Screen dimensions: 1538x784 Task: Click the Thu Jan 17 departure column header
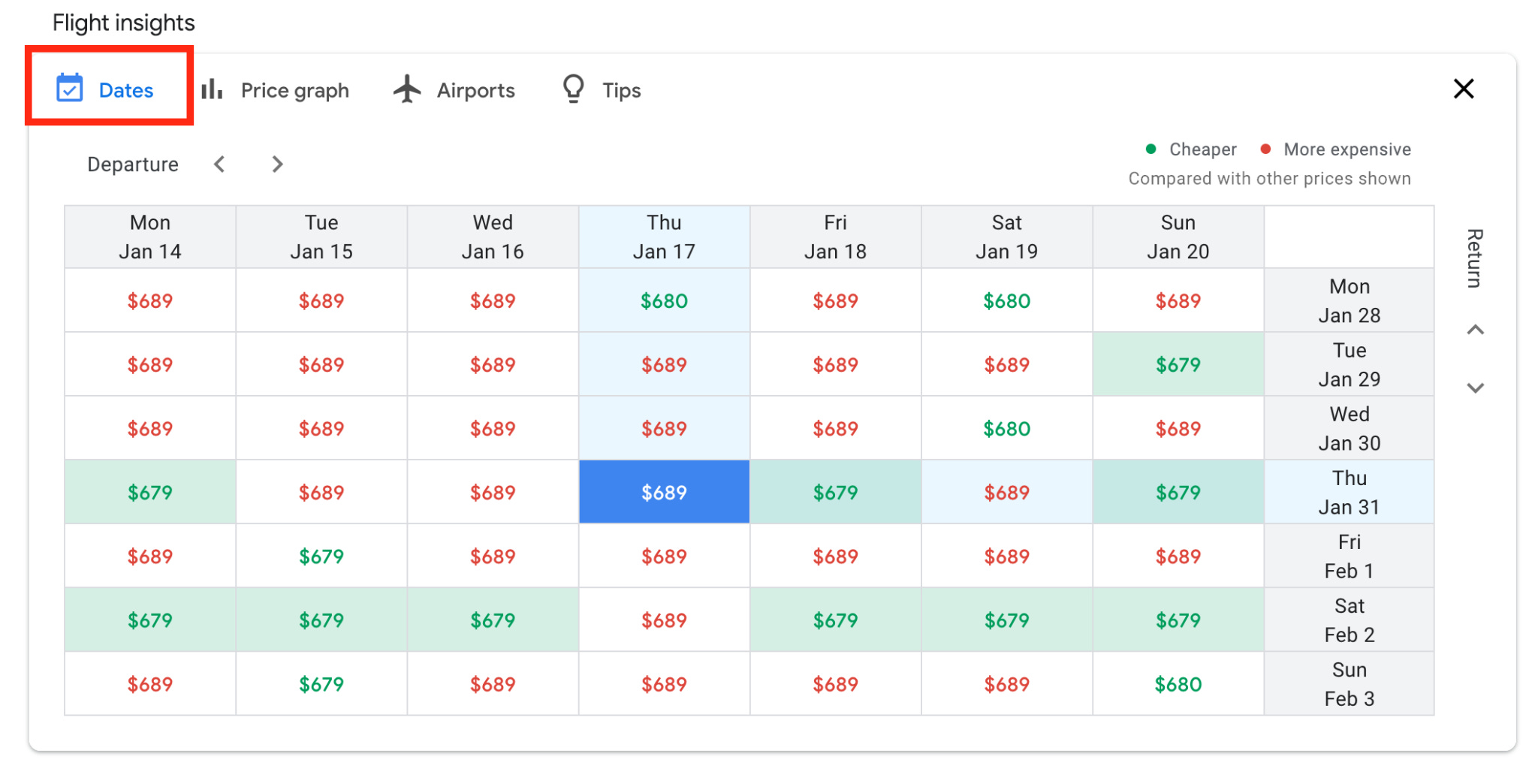(x=664, y=237)
